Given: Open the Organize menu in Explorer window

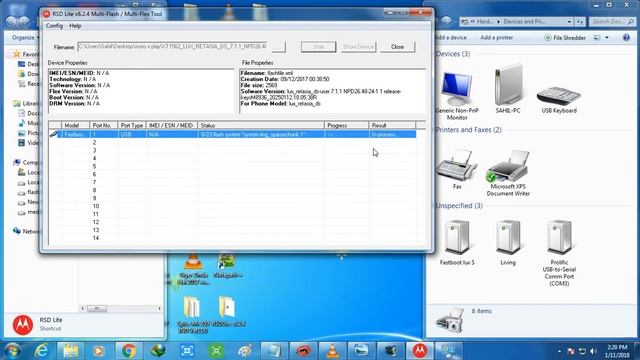Looking at the screenshot, I should (x=24, y=38).
